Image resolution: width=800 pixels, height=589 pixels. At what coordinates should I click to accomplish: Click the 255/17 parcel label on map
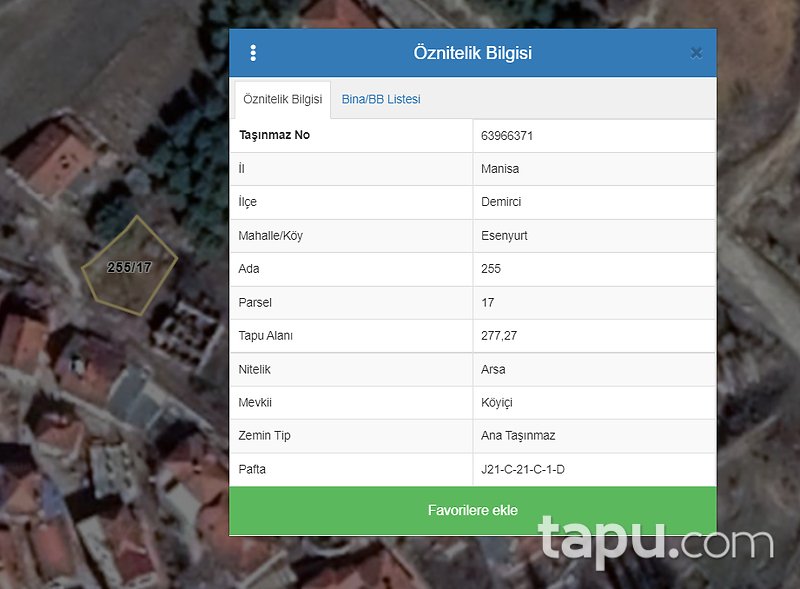pos(130,267)
